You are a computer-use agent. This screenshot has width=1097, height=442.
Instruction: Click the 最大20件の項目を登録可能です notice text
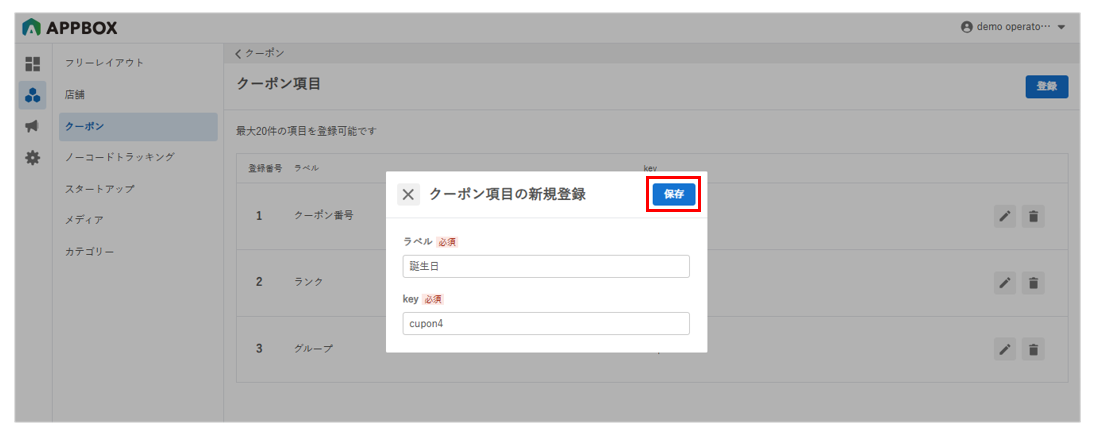pos(306,131)
